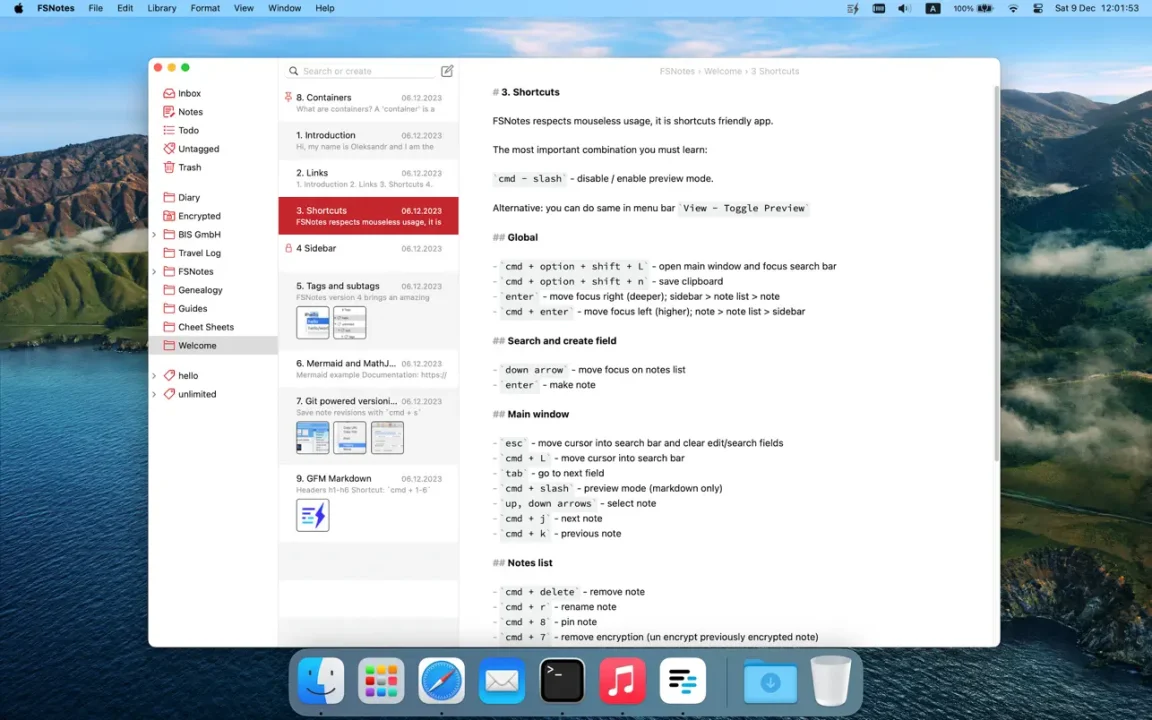Open the FSNotes app menu
The image size is (1152, 720).
(x=56, y=8)
